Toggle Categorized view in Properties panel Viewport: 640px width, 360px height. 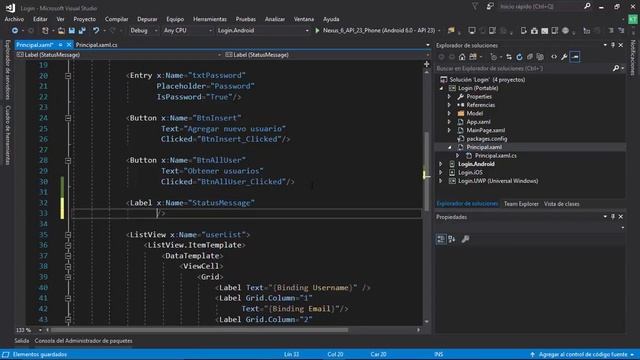point(441,239)
